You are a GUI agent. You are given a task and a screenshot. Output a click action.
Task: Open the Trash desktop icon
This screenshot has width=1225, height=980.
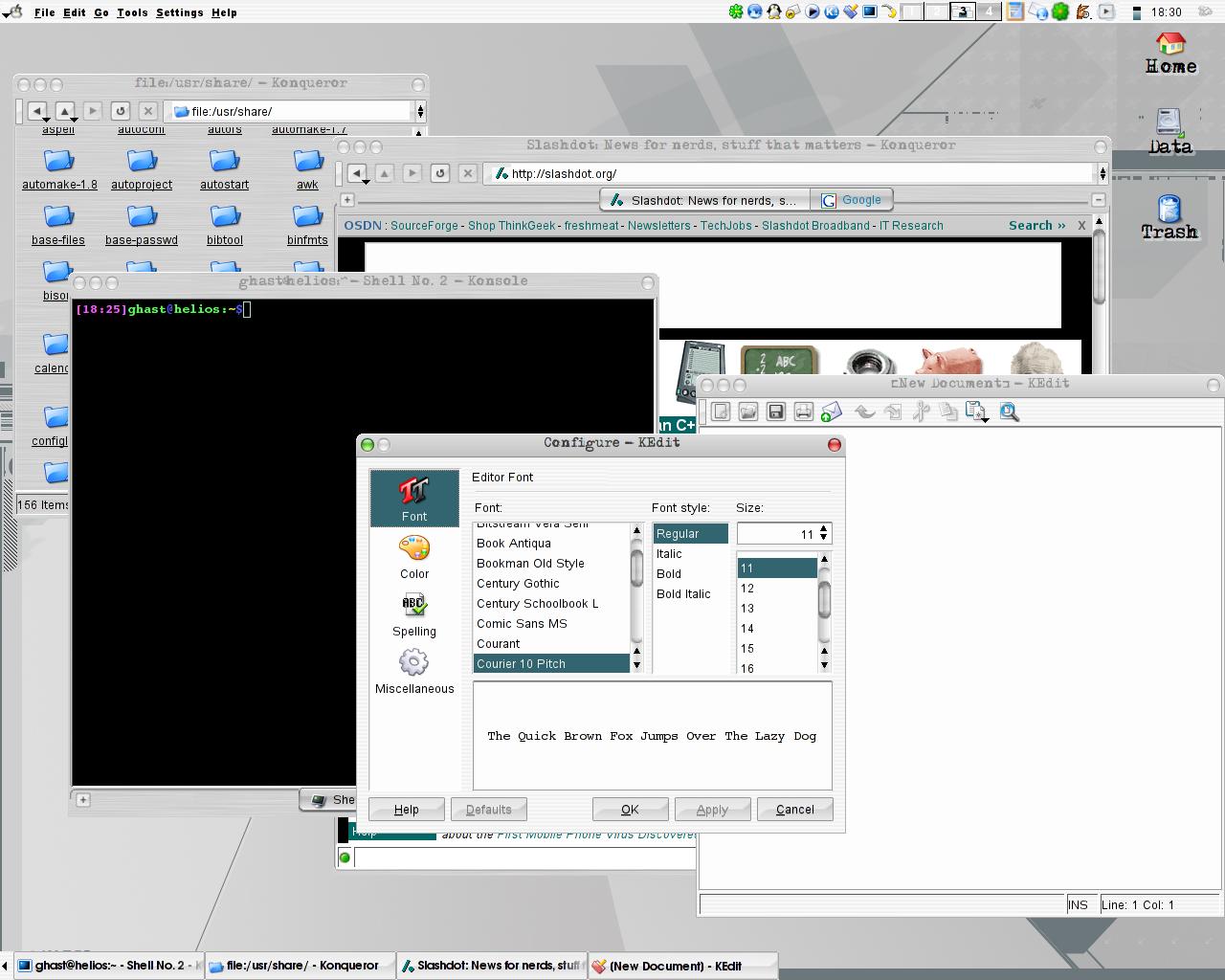1169,217
